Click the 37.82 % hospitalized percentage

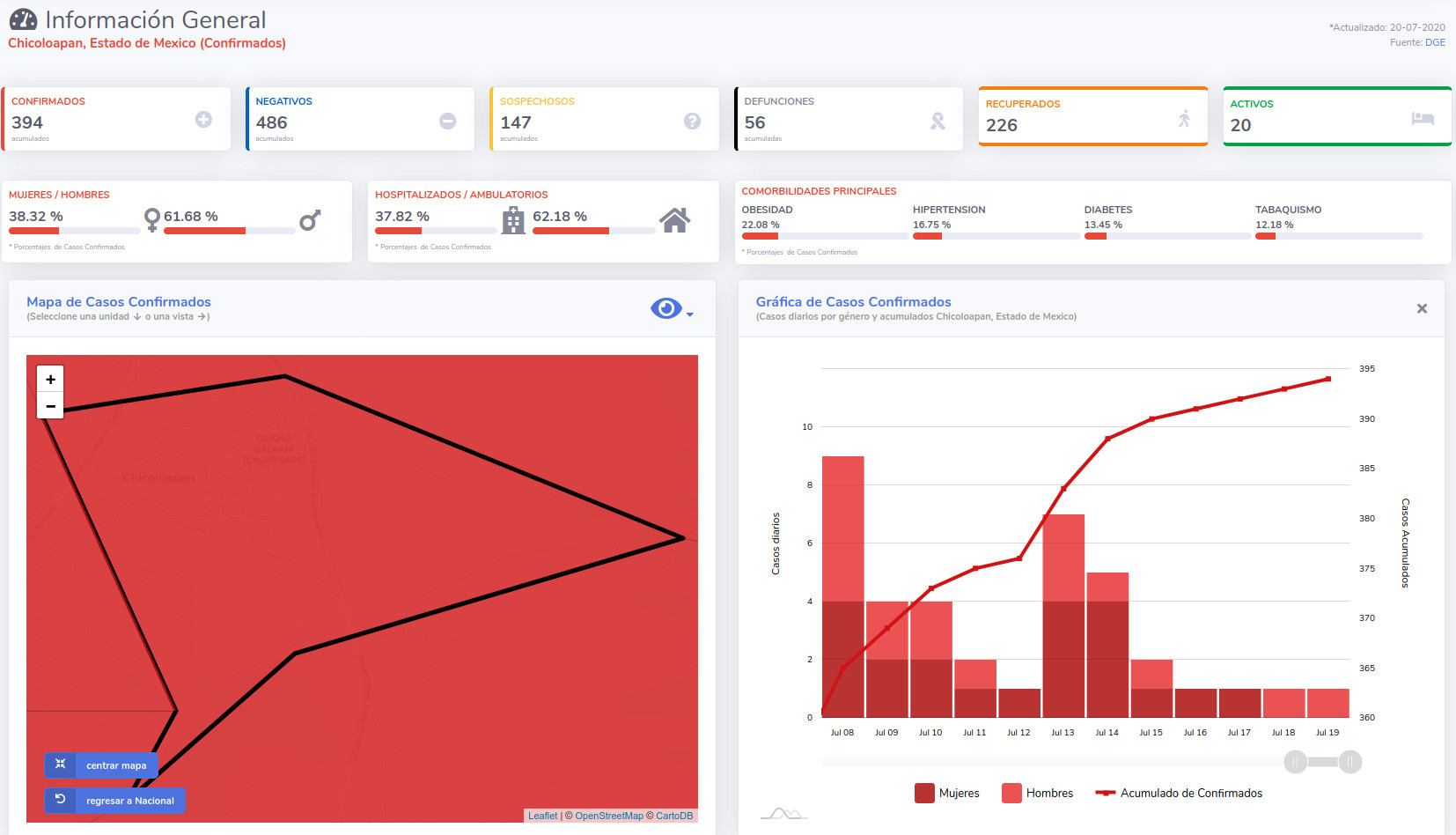tap(402, 217)
